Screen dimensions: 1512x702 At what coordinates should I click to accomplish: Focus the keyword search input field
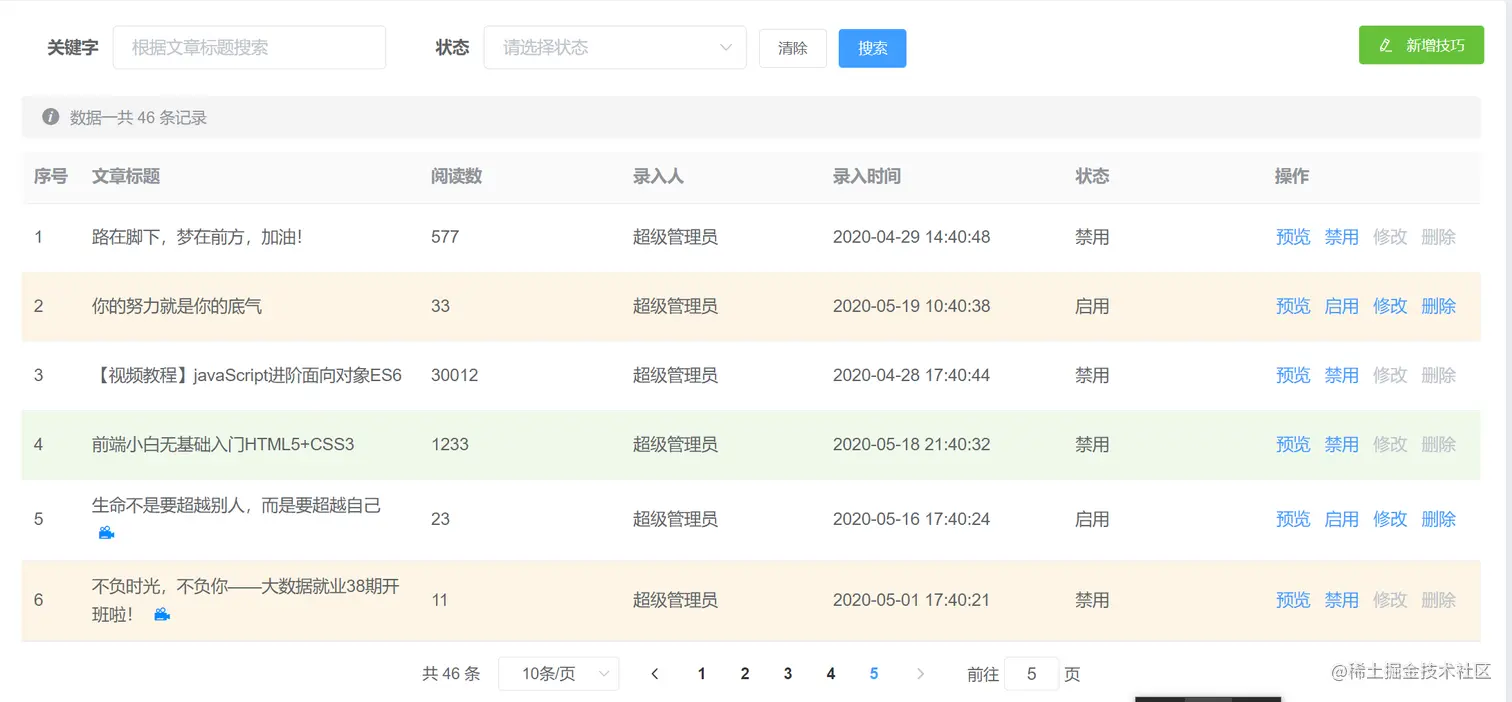tap(249, 47)
